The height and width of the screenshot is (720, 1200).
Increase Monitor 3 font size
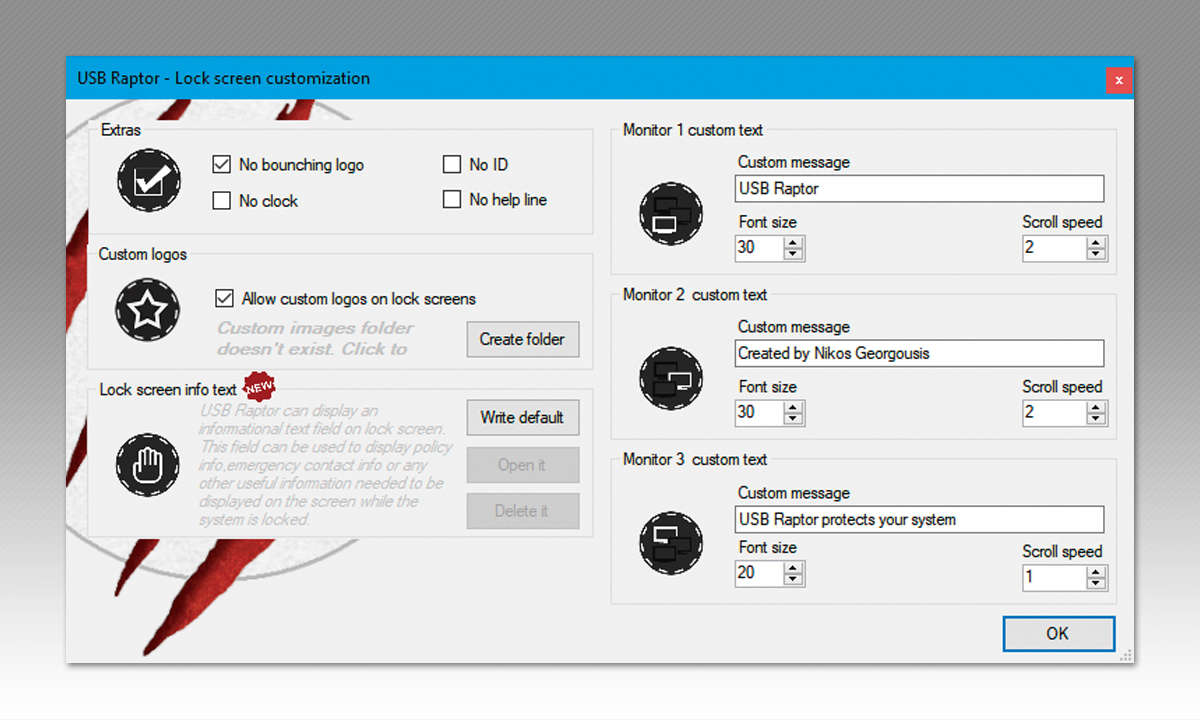[x=794, y=567]
